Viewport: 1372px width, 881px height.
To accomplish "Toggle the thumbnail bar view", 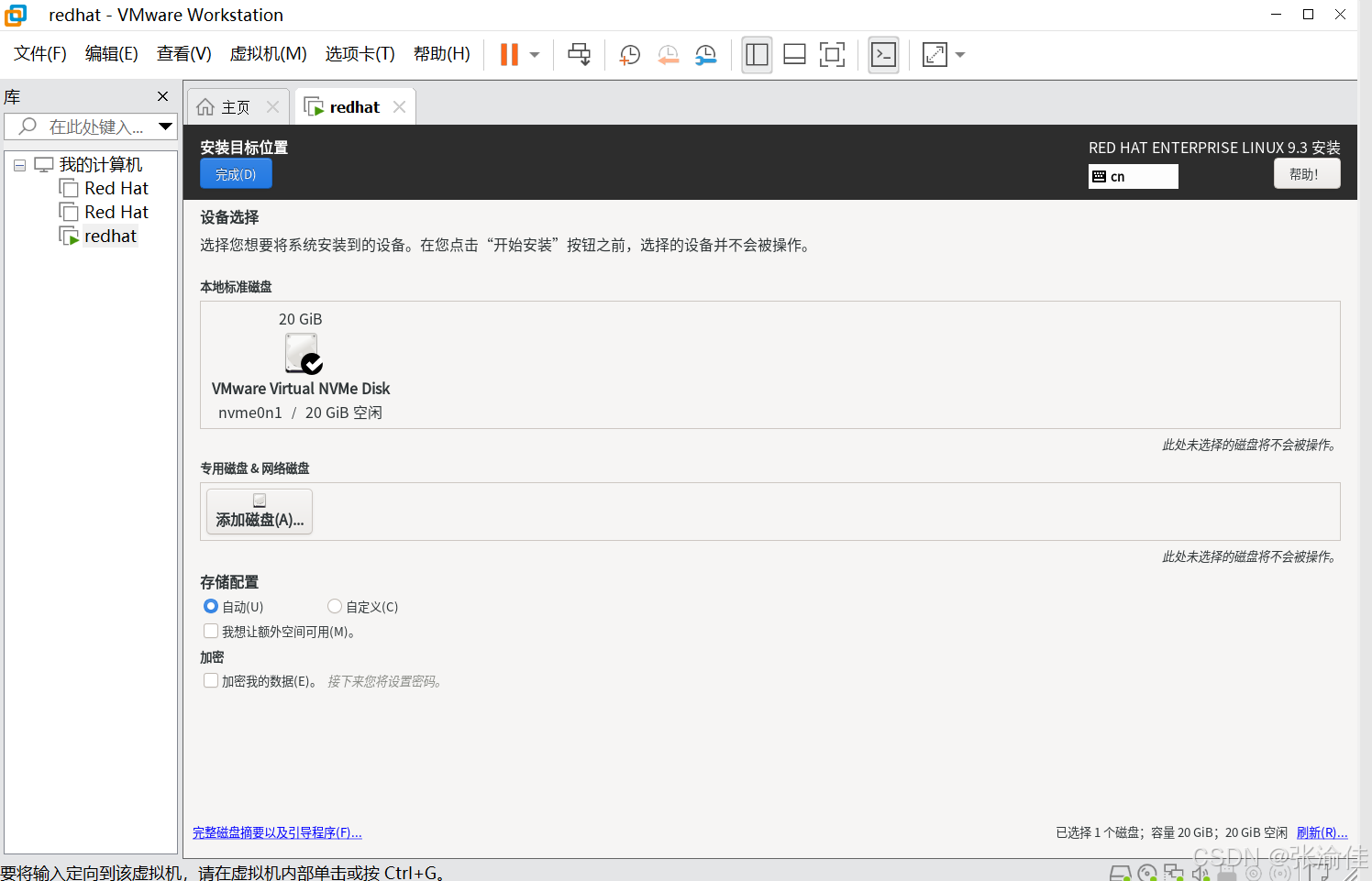I will pos(794,55).
